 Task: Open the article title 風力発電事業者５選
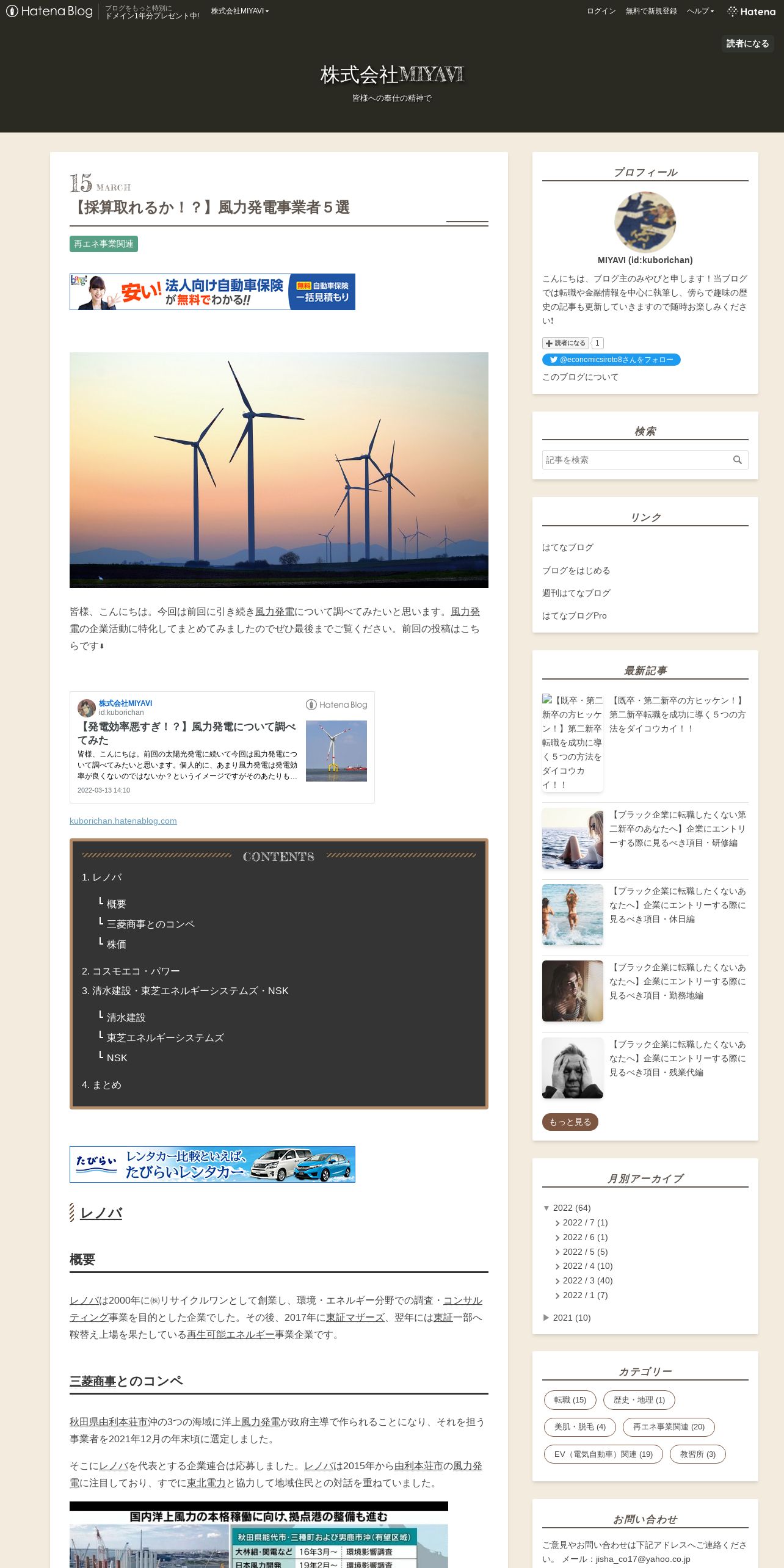(210, 208)
